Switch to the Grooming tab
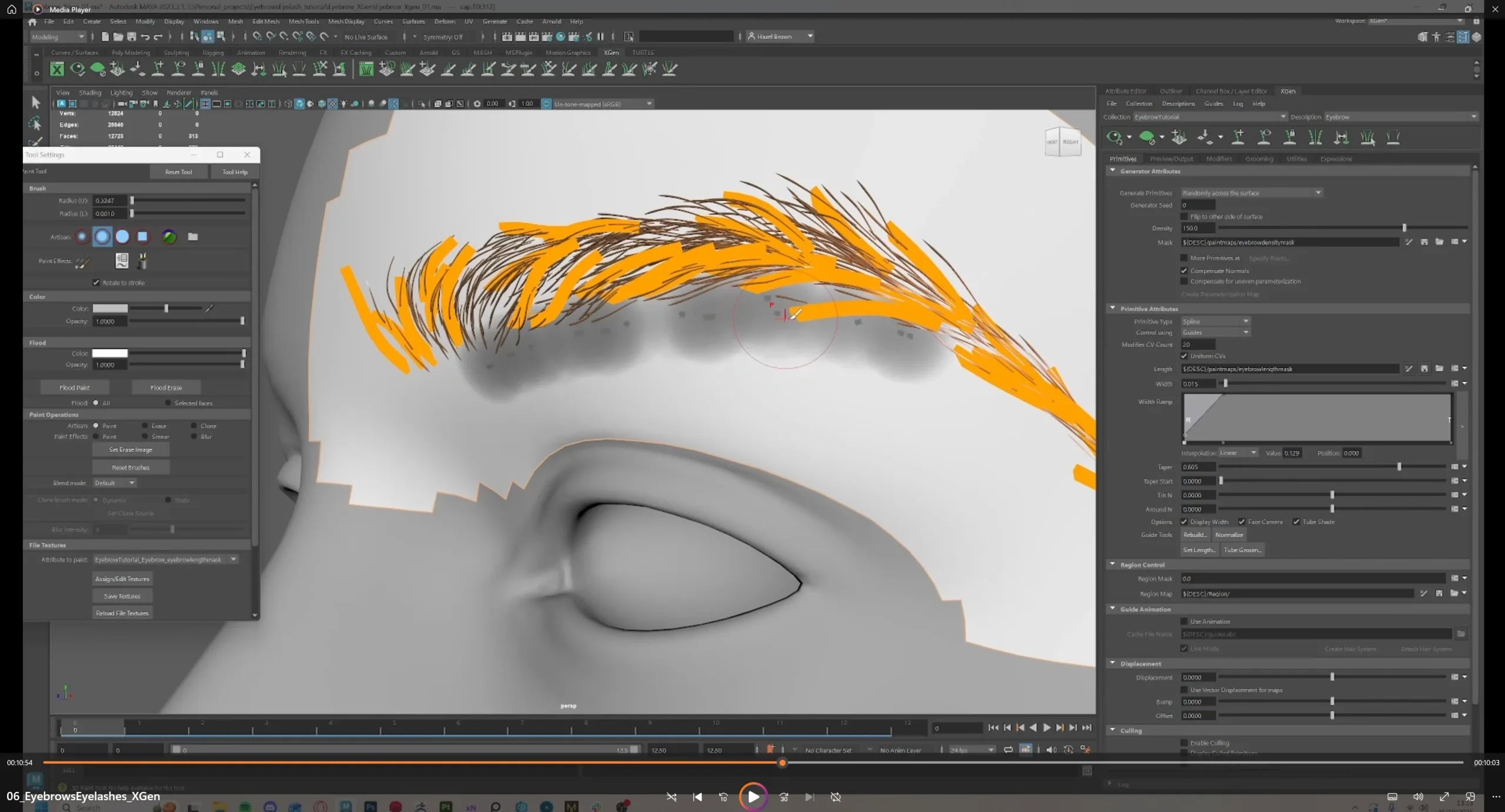The image size is (1505, 812). tap(1259, 159)
